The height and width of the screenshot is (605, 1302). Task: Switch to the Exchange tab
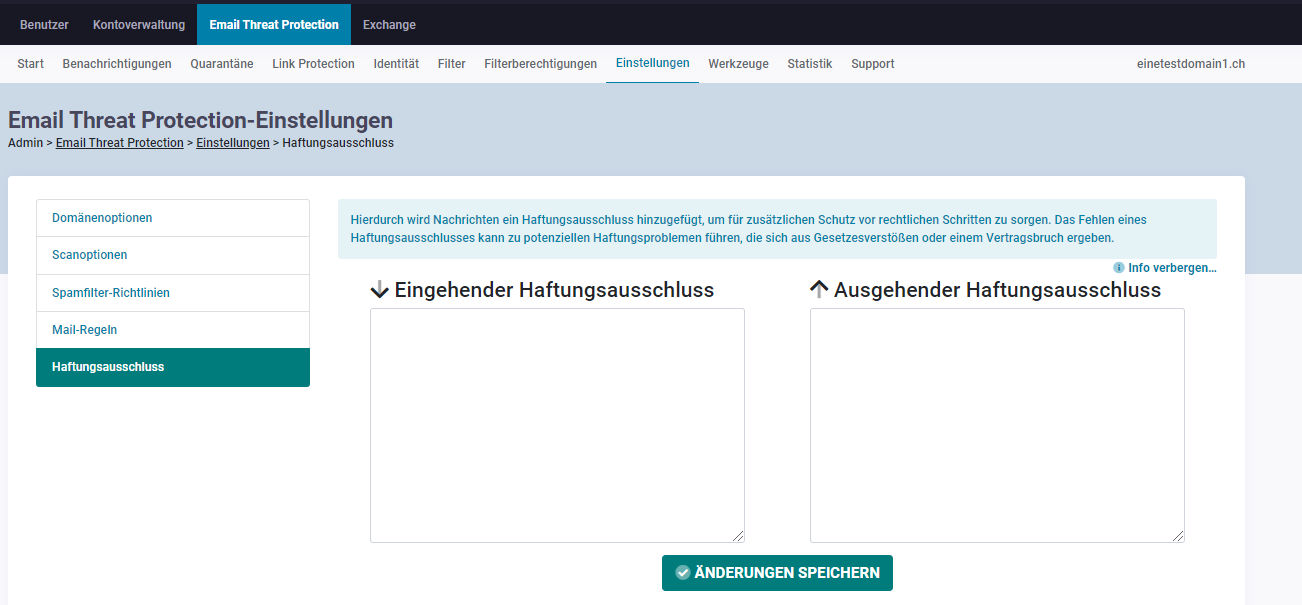(389, 24)
